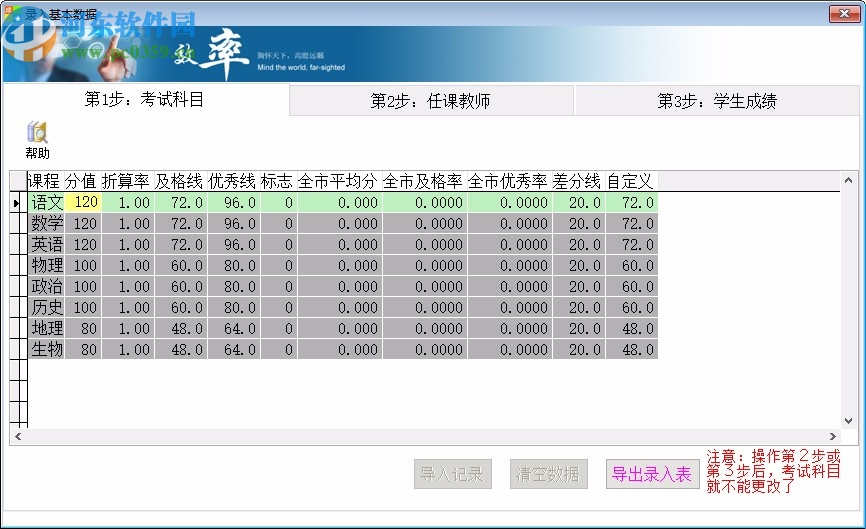Image resolution: width=866 pixels, height=529 pixels.
Task: Click the row selector beside 生物
Action: pos(18,350)
